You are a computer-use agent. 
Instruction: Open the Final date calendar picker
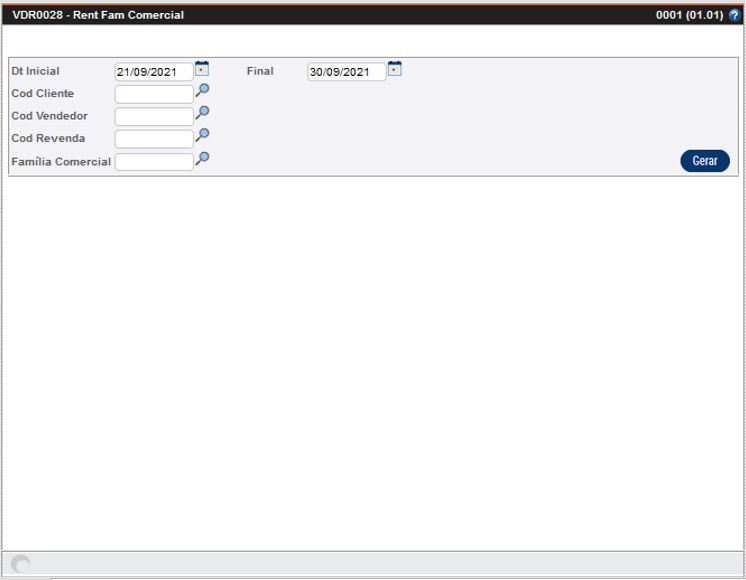[394, 69]
